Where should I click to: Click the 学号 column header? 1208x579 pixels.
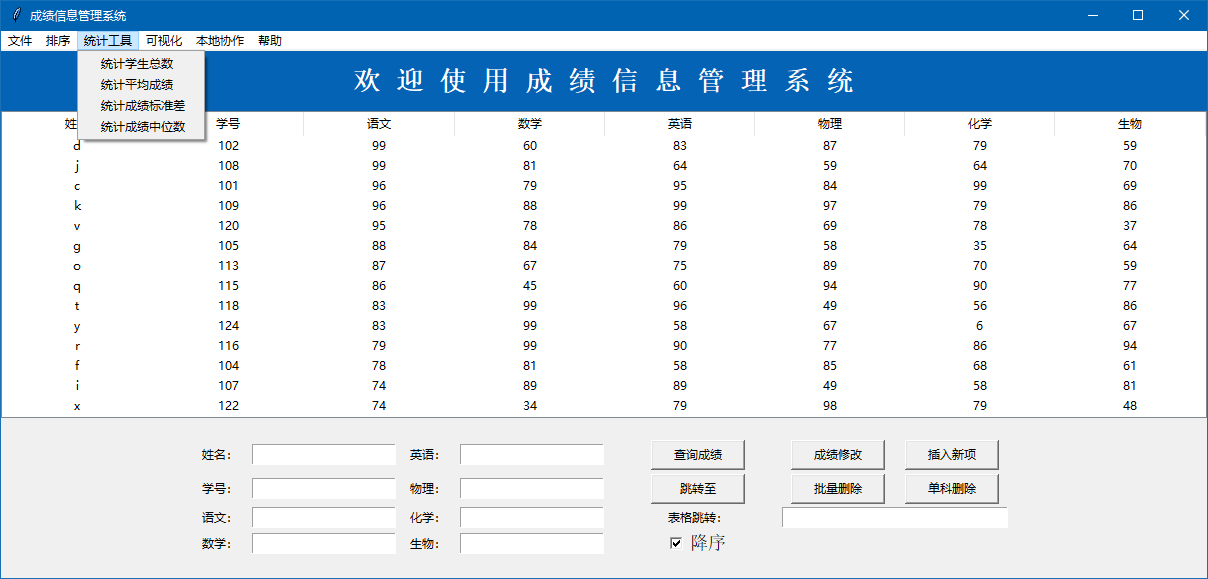228,125
